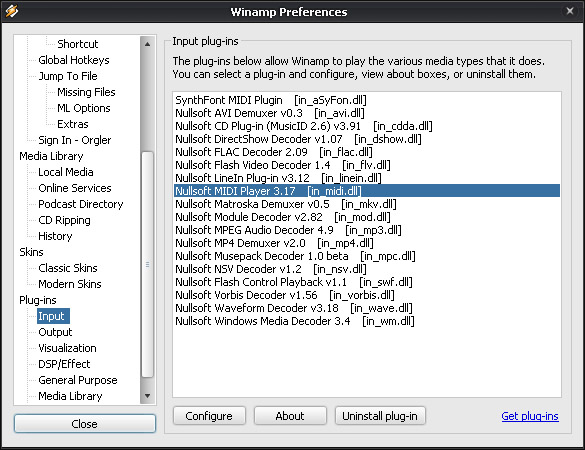Screen dimensions: 585x450
Task: Click the sidebar vertical scrollbar thumb
Action: click(x=147, y=265)
